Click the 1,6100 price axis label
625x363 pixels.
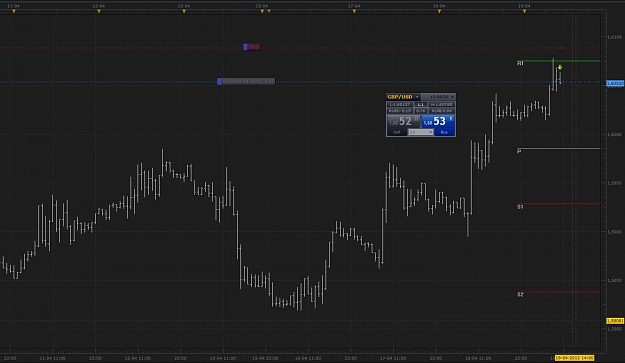tap(614, 37)
